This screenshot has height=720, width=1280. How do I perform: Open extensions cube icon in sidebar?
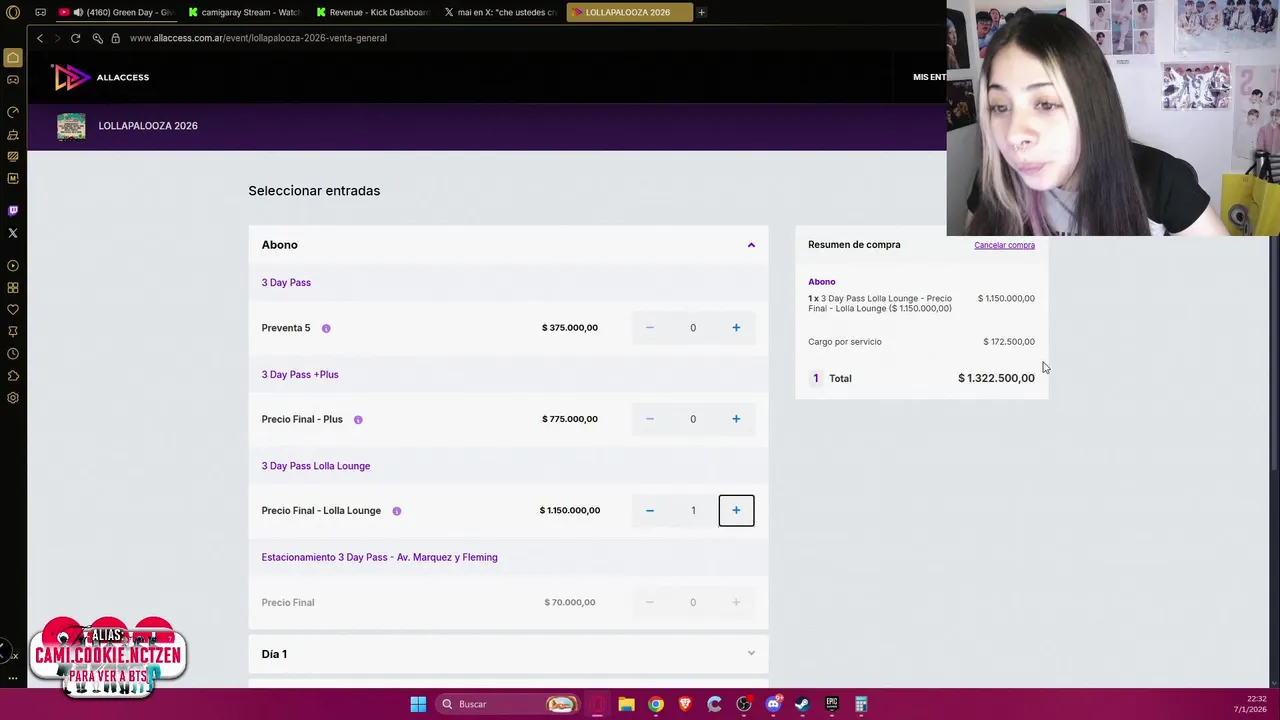click(13, 376)
